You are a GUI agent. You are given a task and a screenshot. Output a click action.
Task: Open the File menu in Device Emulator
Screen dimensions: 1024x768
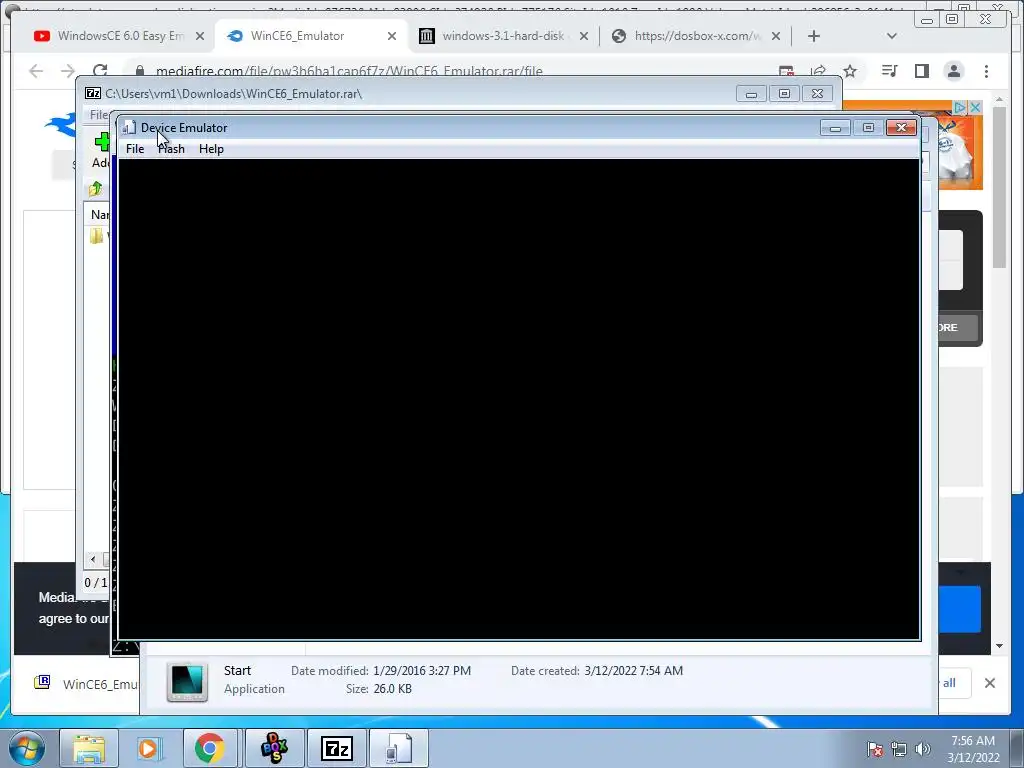tap(135, 149)
